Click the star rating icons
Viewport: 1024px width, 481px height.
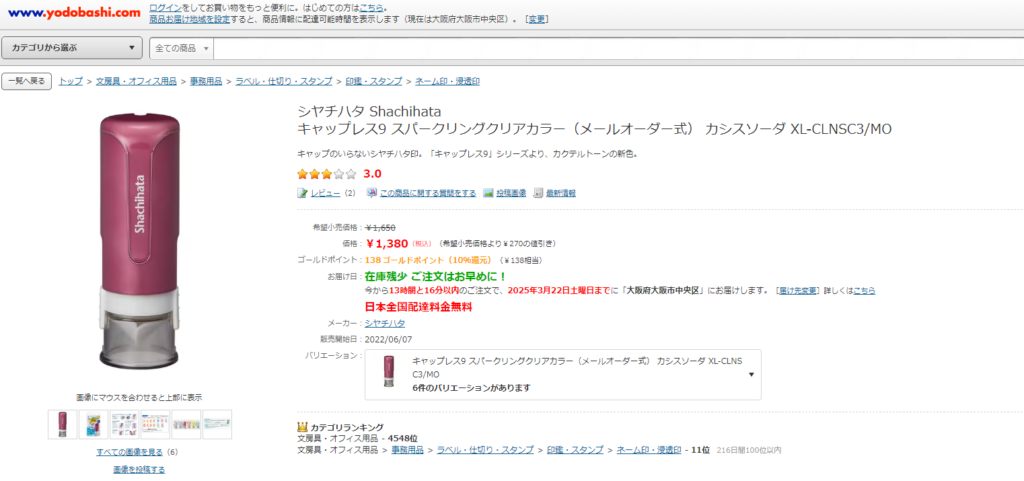tap(327, 174)
